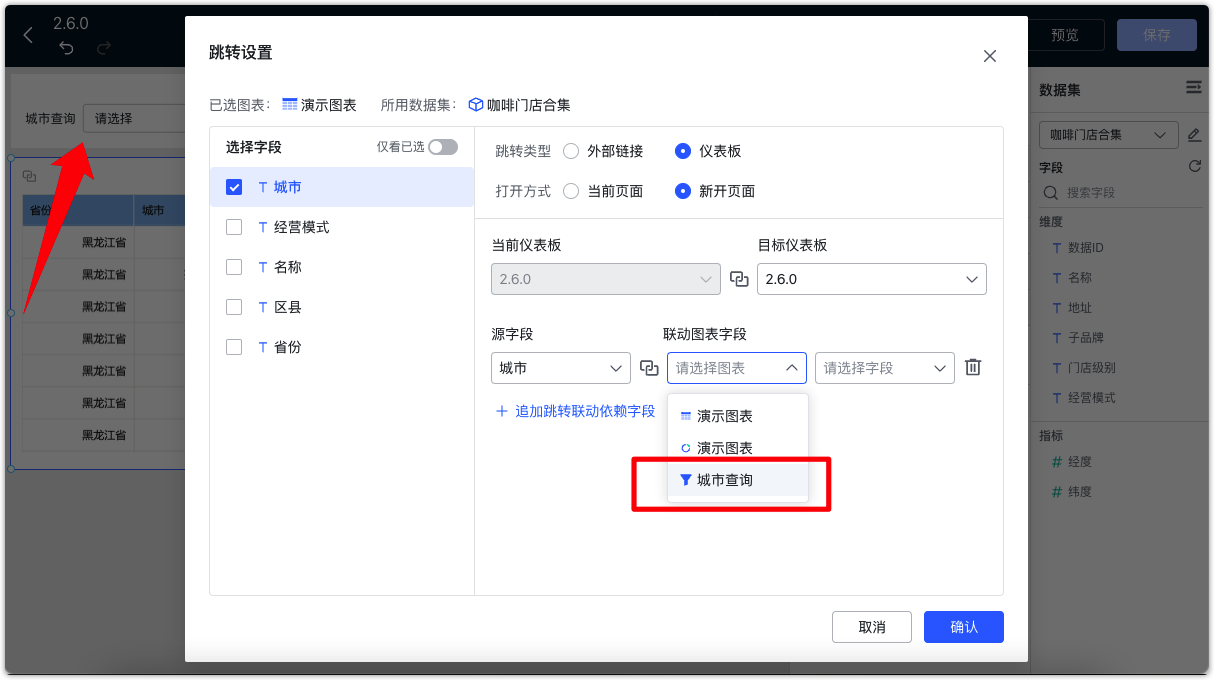Open the 请选择字段 dropdown
The height and width of the screenshot is (680, 1214).
[x=884, y=368]
